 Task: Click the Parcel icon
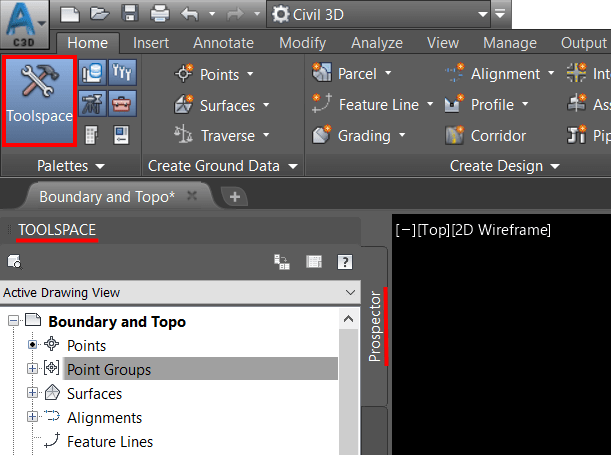[322, 72]
